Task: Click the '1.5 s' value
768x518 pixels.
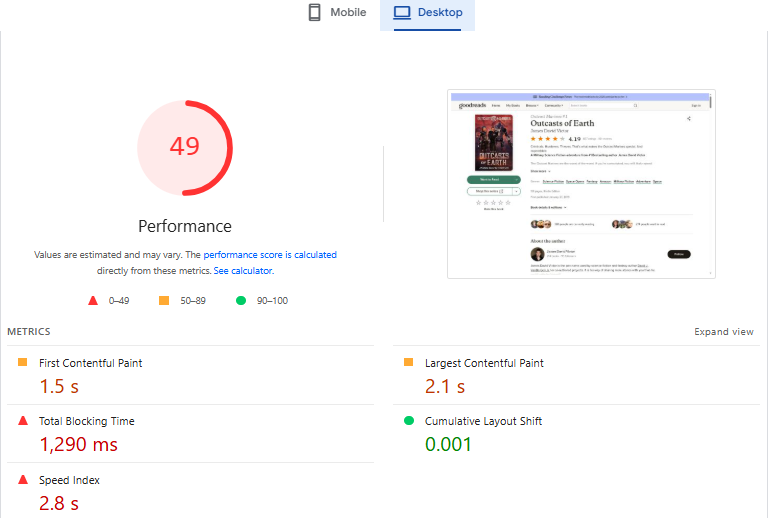Action: pyautogui.click(x=59, y=386)
